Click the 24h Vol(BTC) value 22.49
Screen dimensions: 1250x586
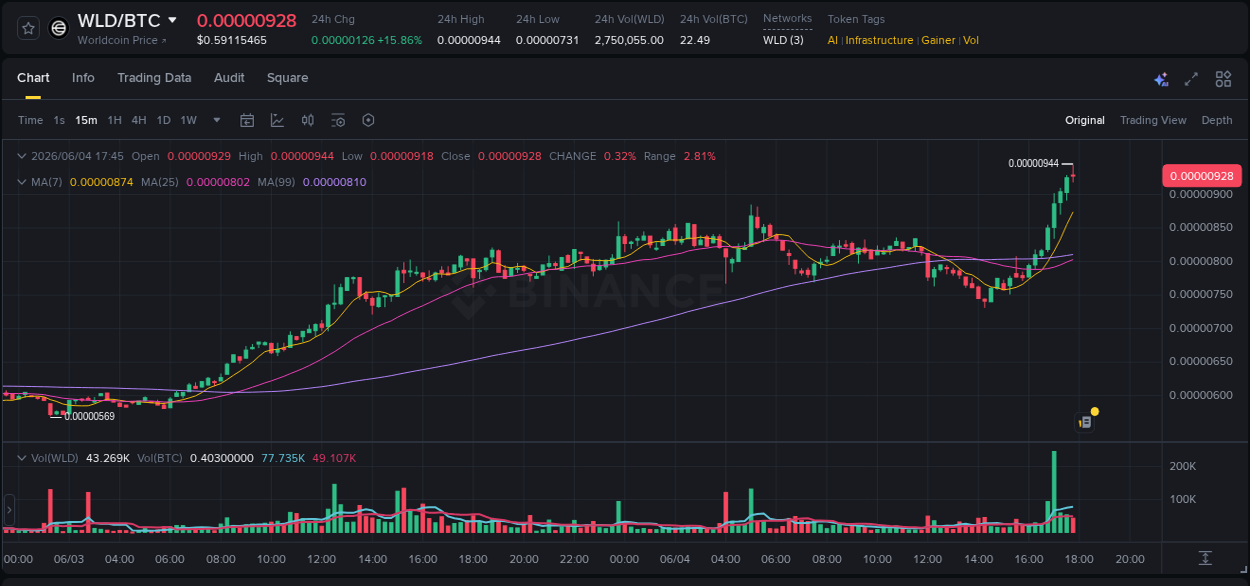695,40
